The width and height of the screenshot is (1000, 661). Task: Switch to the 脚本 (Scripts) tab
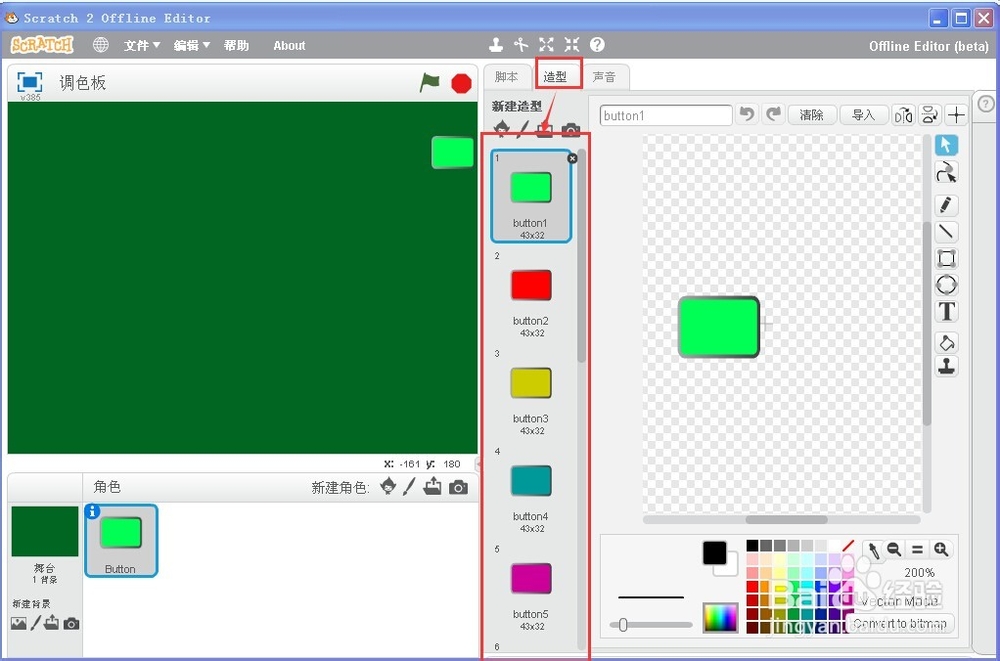click(x=507, y=76)
